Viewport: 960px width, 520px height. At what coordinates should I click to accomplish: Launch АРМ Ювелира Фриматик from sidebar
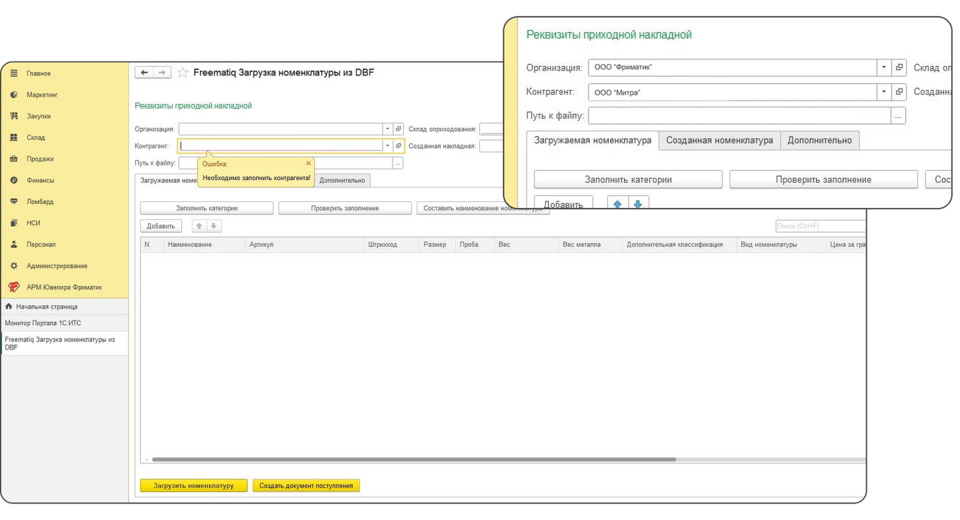(x=64, y=287)
